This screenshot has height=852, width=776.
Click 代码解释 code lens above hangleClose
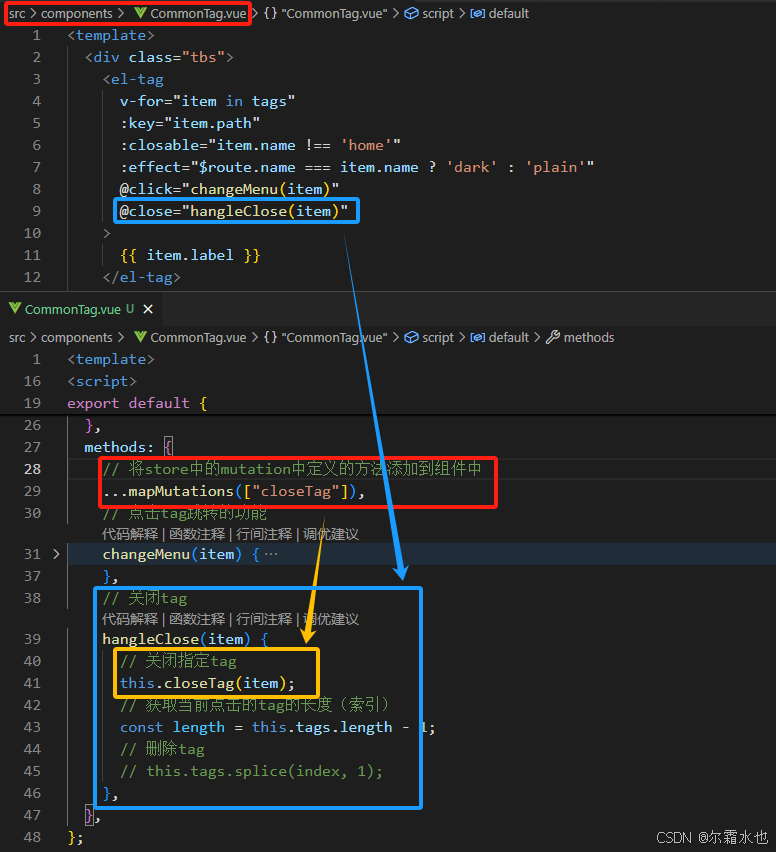(x=130, y=619)
